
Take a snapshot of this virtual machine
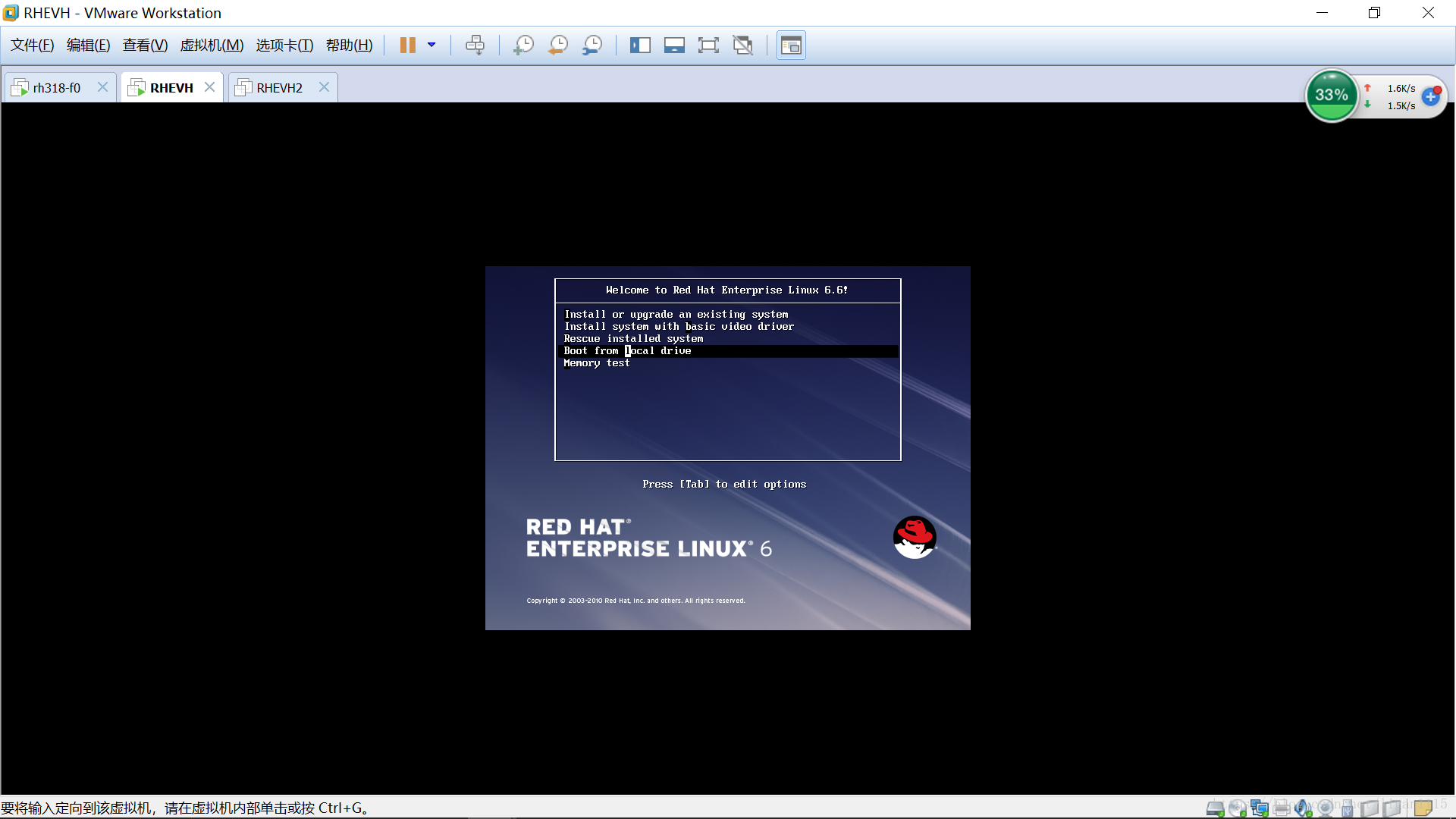[523, 45]
